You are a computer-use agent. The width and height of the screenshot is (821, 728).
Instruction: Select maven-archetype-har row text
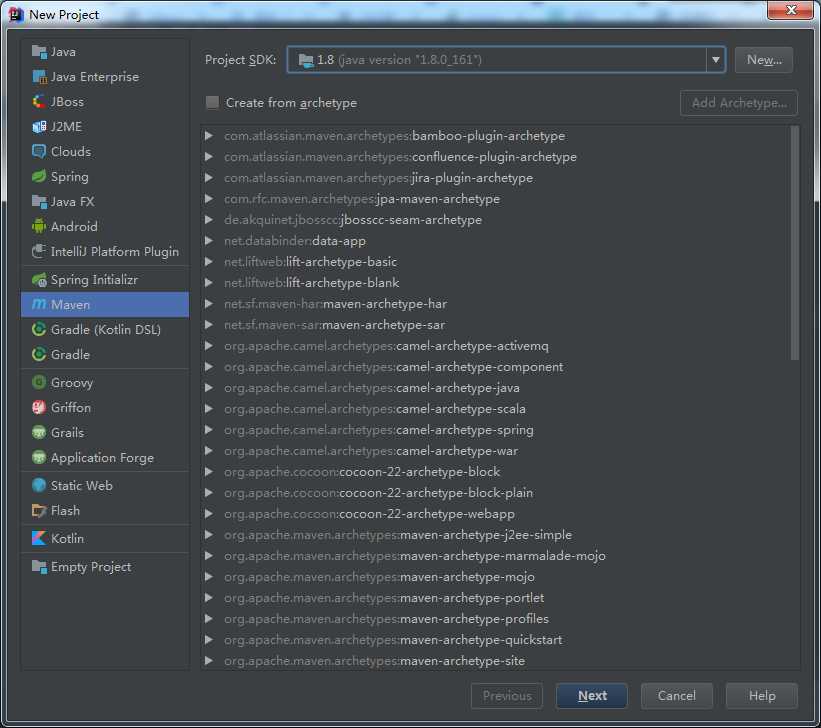coord(336,304)
